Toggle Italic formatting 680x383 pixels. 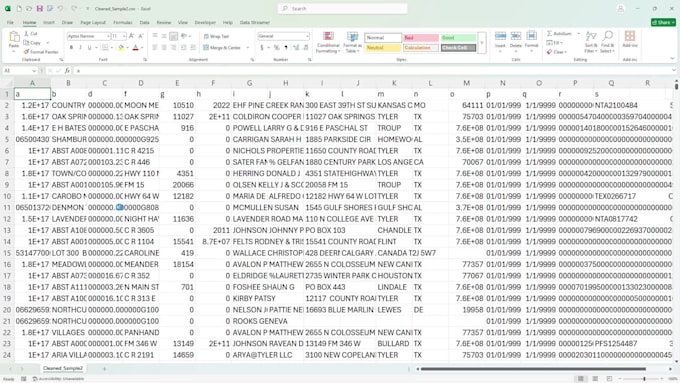point(80,48)
